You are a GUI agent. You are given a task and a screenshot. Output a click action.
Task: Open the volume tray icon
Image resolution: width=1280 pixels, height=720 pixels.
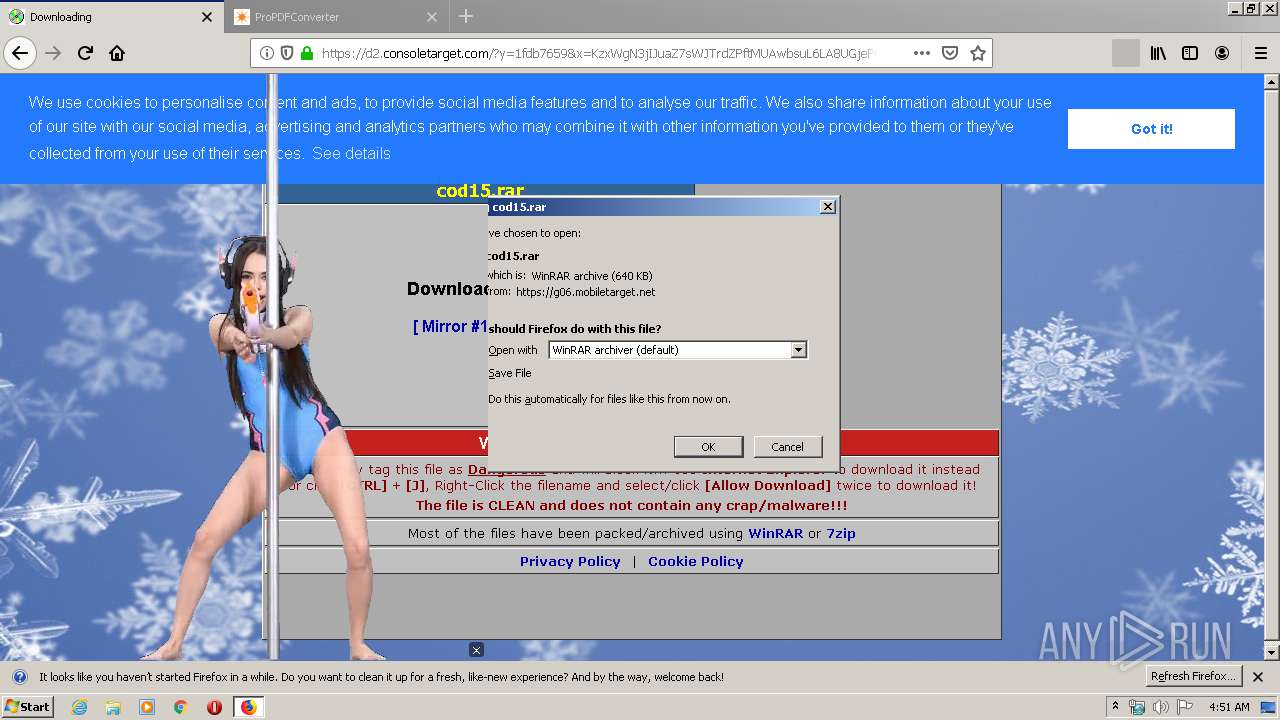tap(1160, 707)
